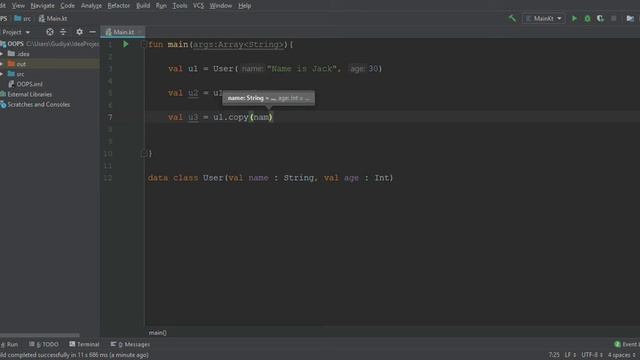Open the UTF-8 encoding selector
Image resolution: width=640 pixels, height=360 pixels.
592,355
